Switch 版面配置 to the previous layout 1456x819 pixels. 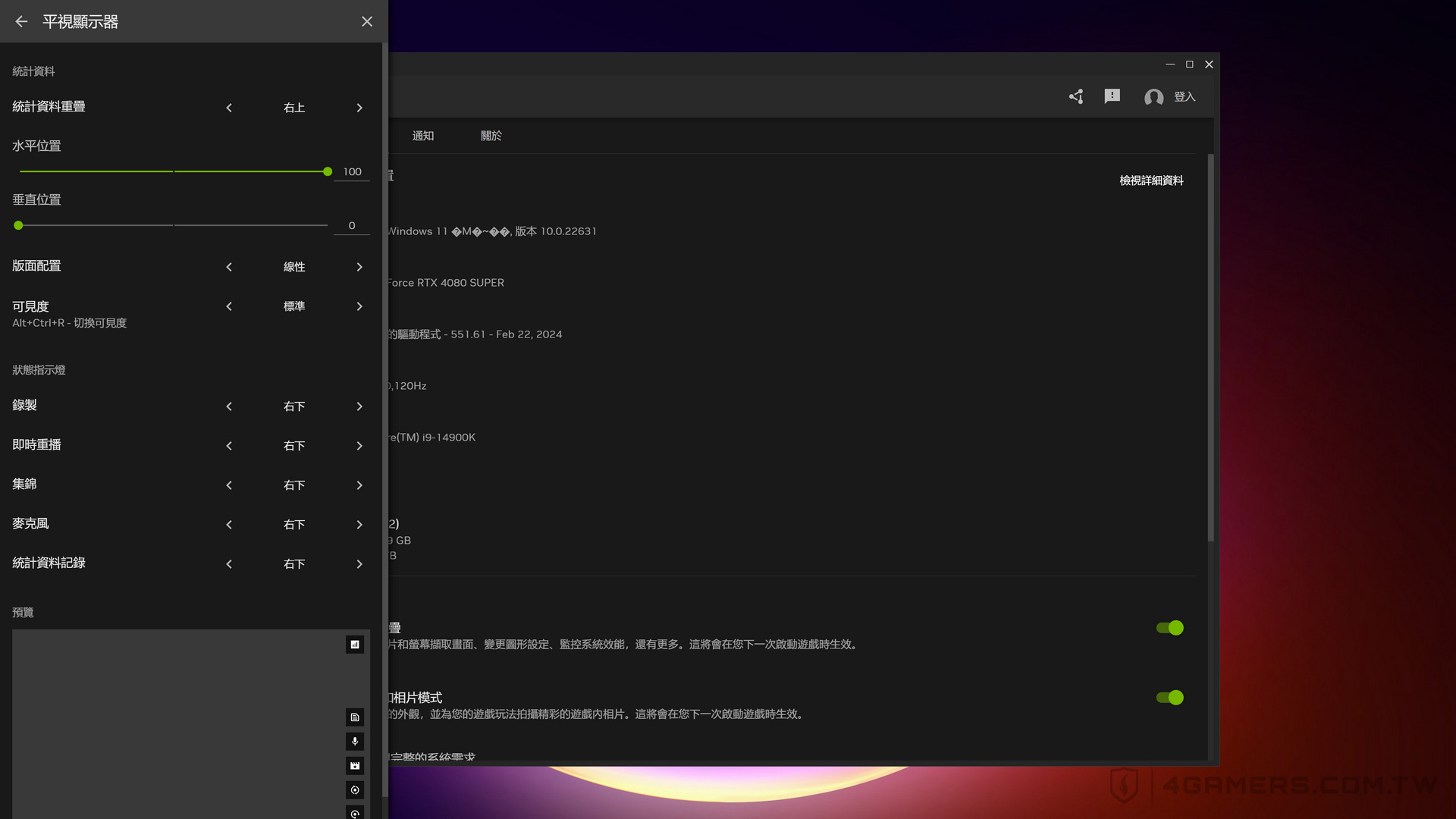click(x=229, y=267)
